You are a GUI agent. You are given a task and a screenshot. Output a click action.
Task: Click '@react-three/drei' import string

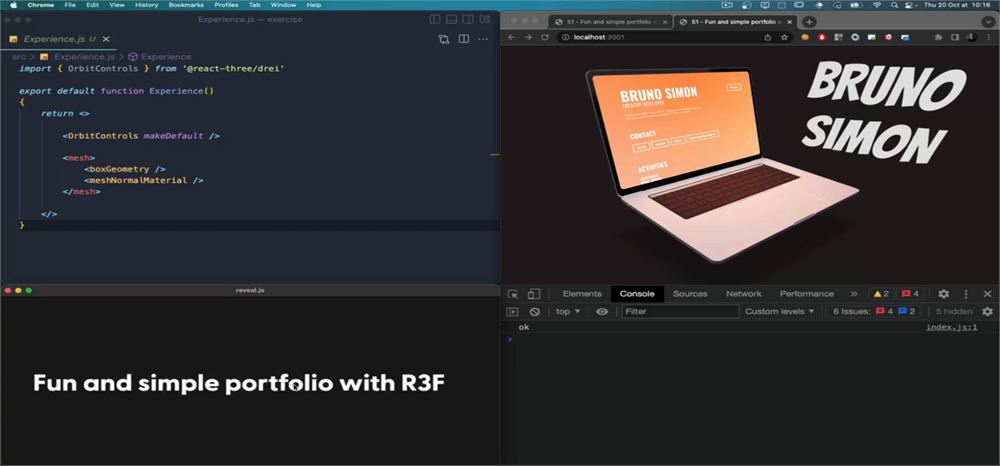232,68
